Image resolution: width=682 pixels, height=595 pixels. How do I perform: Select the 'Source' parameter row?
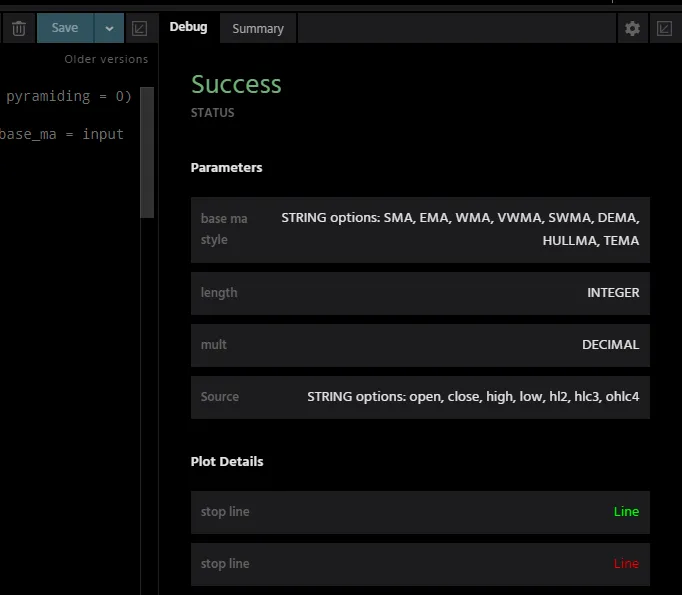coord(420,397)
